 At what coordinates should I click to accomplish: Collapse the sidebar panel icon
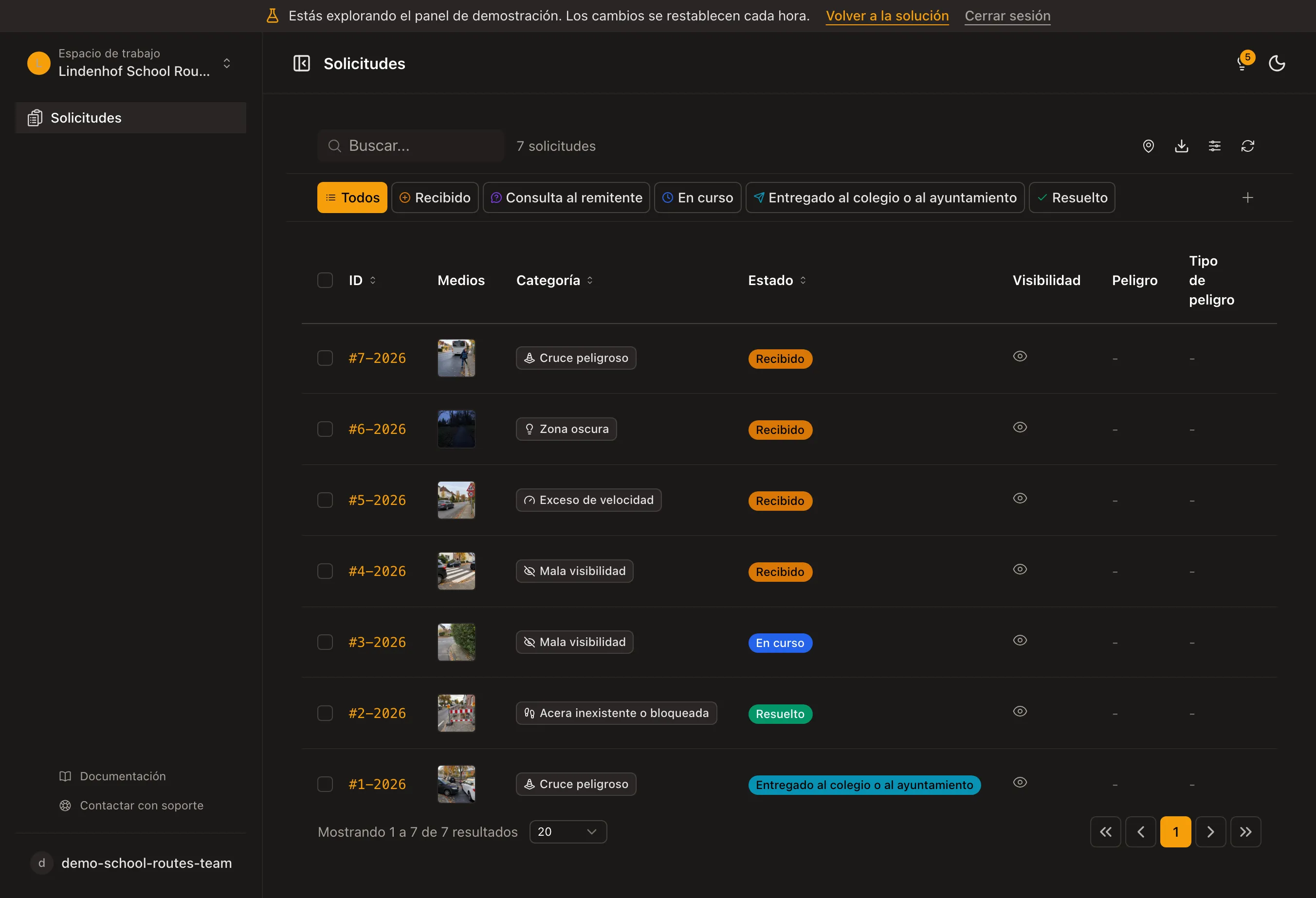301,63
